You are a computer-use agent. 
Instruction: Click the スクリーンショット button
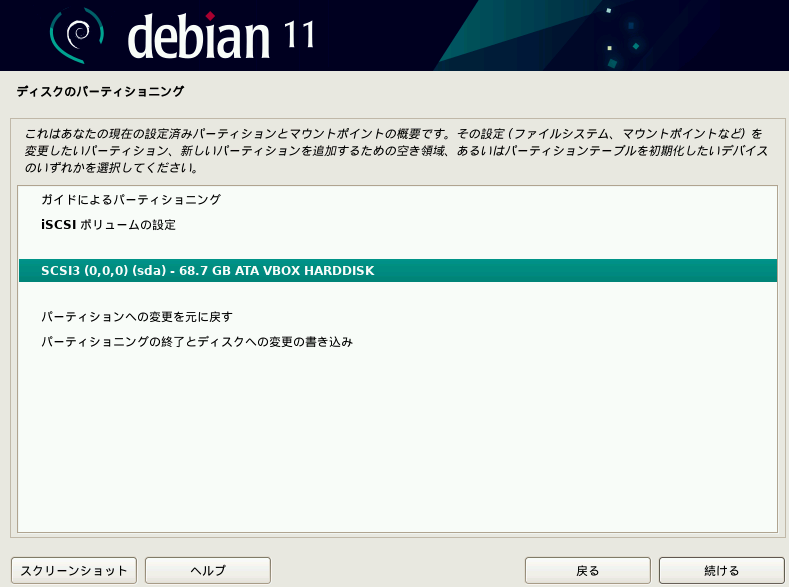tap(74, 570)
